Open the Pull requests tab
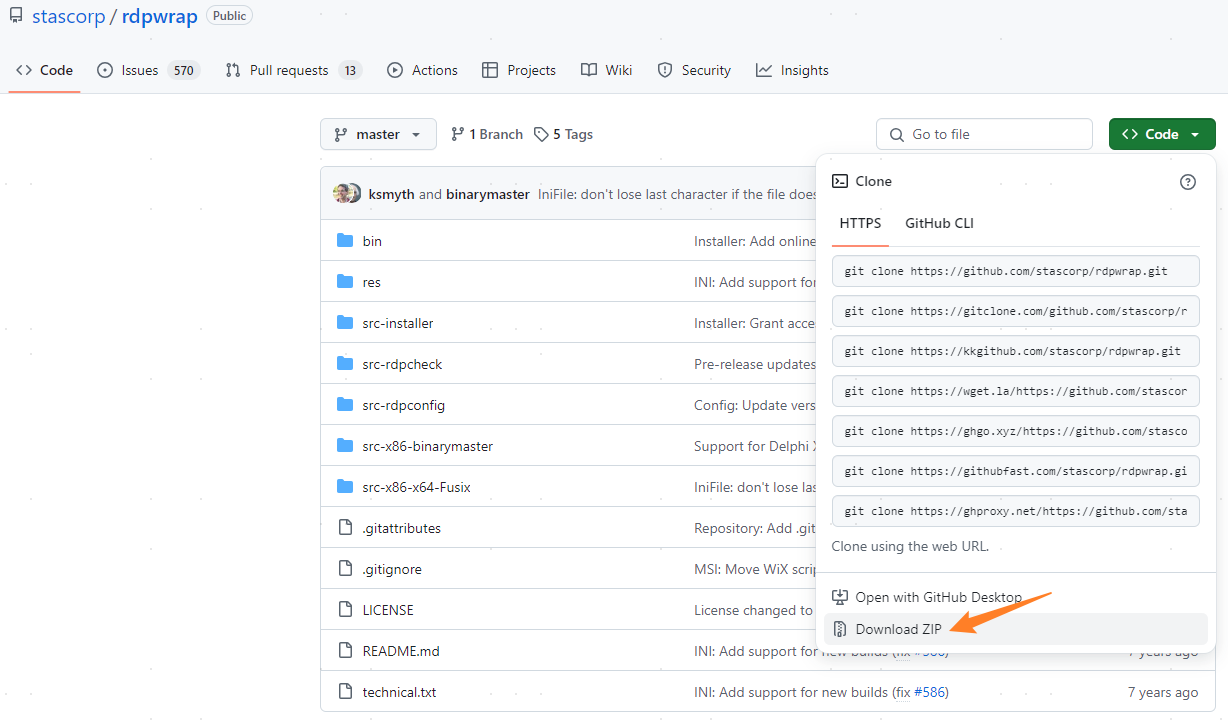 coord(293,70)
